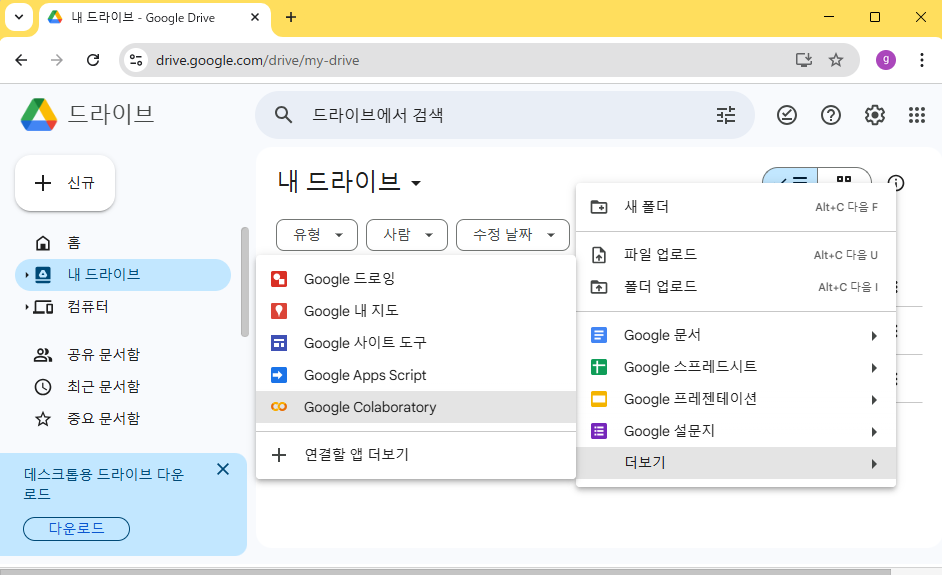Close the 내 드라이브 browser tab
This screenshot has height=575, width=942.
point(255,17)
